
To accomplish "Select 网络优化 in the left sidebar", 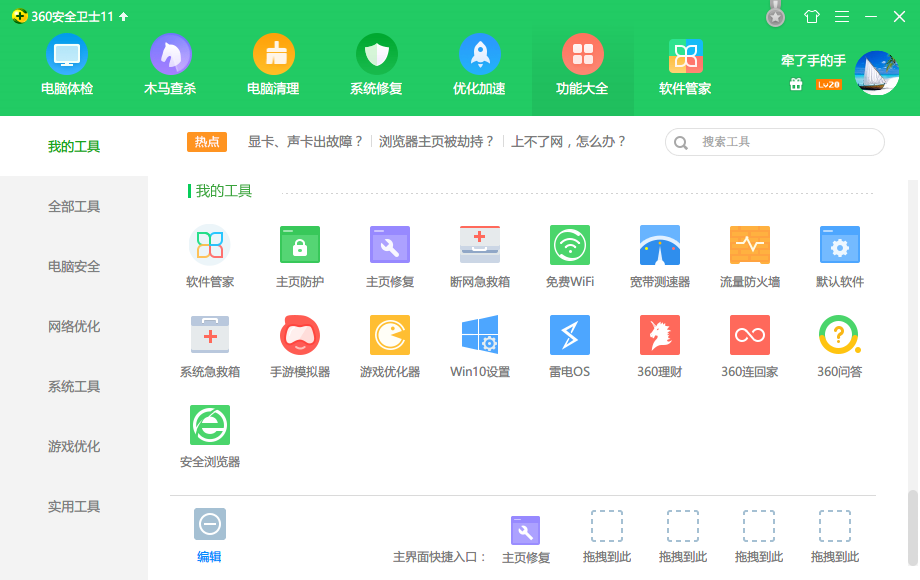I will [74, 326].
